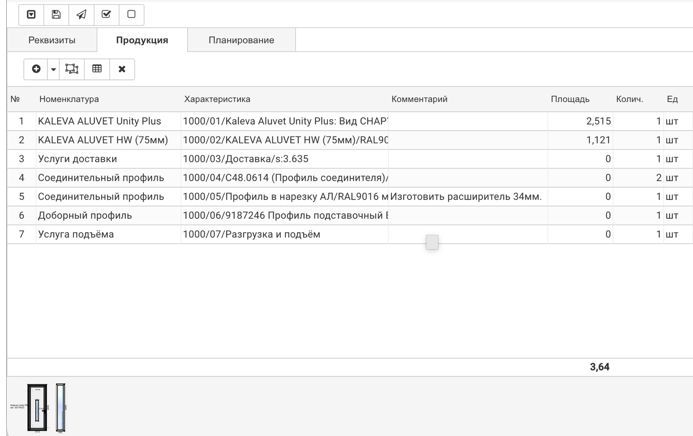
Task: Click the empty square icon in top toolbar
Action: (131, 15)
